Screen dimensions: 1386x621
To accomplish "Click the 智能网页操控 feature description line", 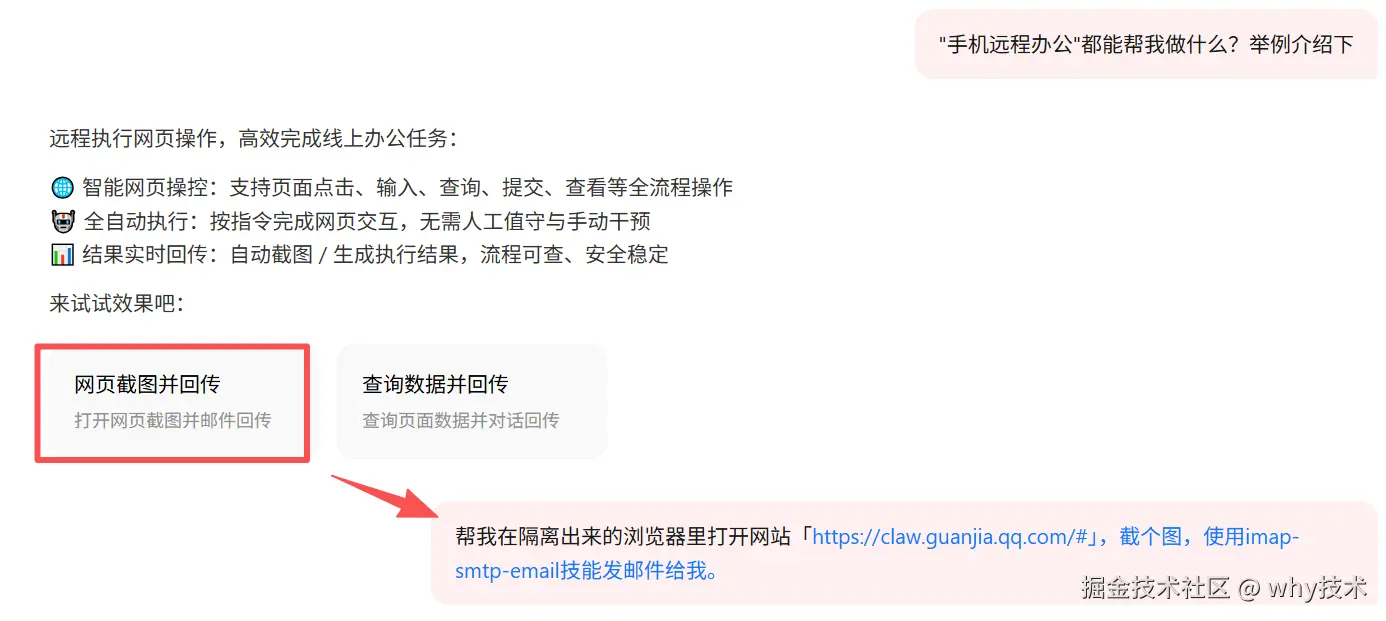I will [x=391, y=188].
